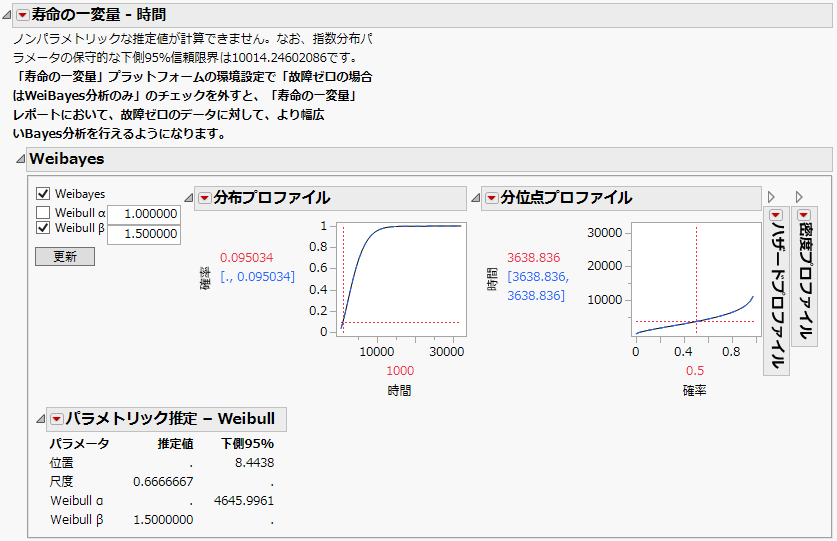Screen dimensions: 837x541
Task: Click the 更新 button
Action: (x=65, y=256)
